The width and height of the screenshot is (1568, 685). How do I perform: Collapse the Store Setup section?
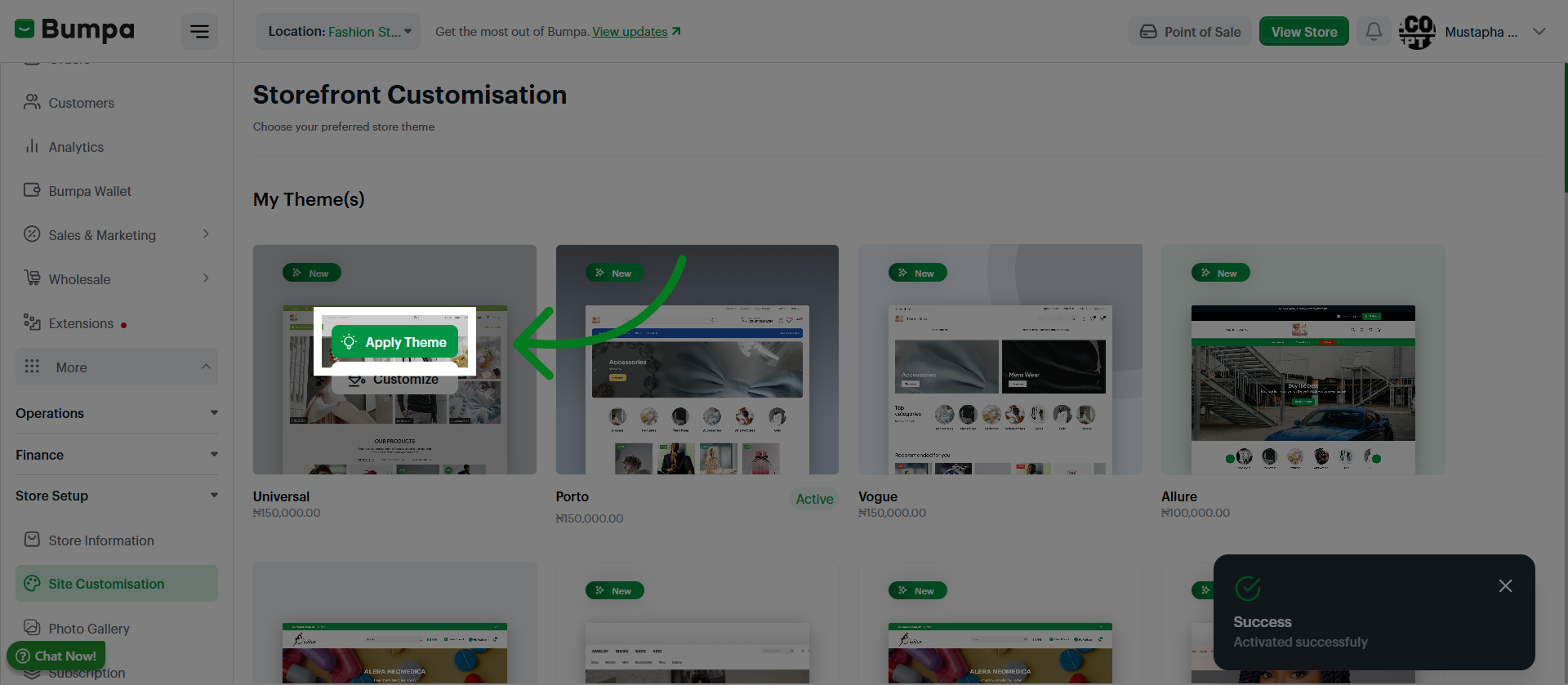click(x=117, y=496)
